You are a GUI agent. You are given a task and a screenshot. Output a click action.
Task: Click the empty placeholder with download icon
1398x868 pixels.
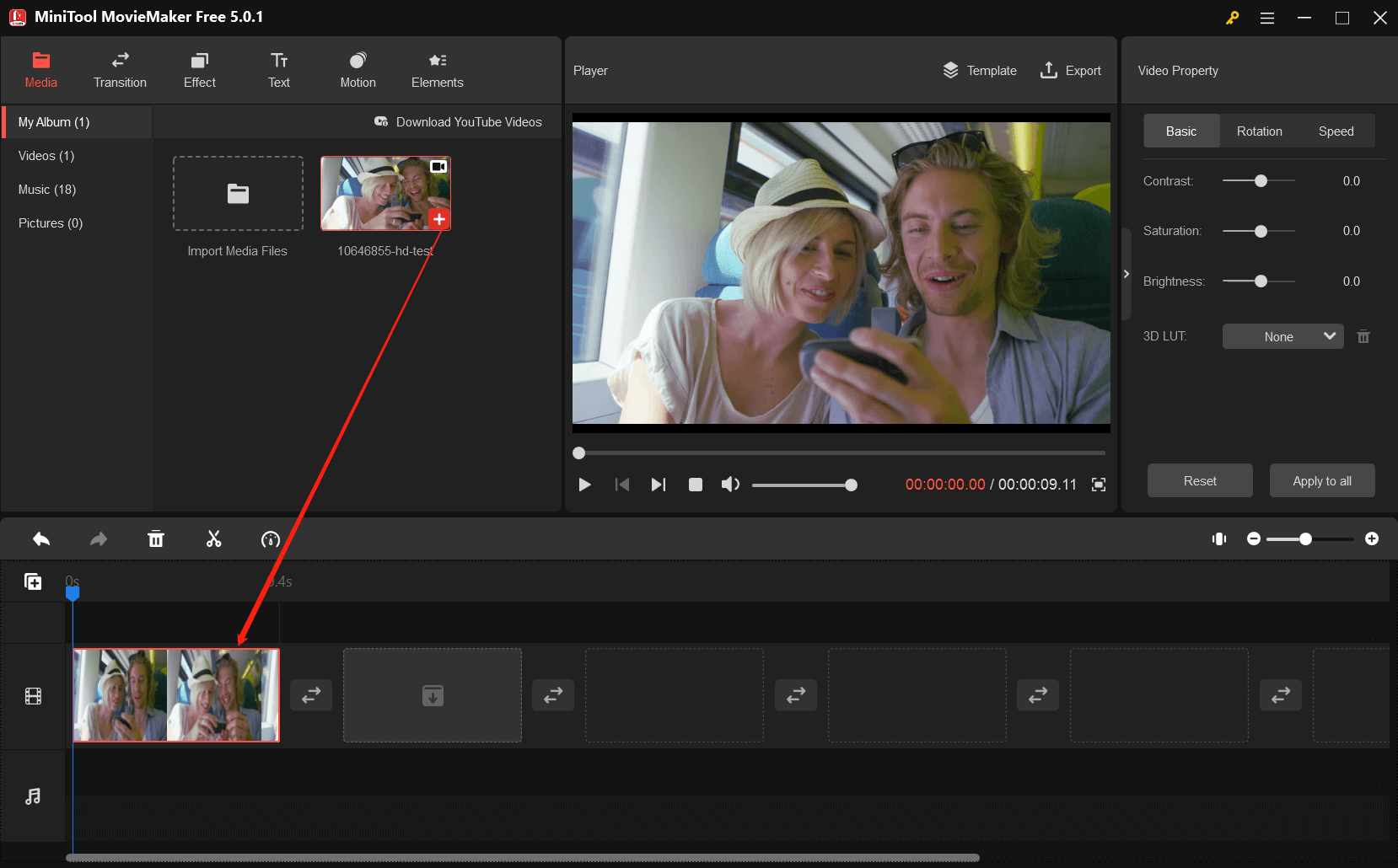click(x=433, y=695)
